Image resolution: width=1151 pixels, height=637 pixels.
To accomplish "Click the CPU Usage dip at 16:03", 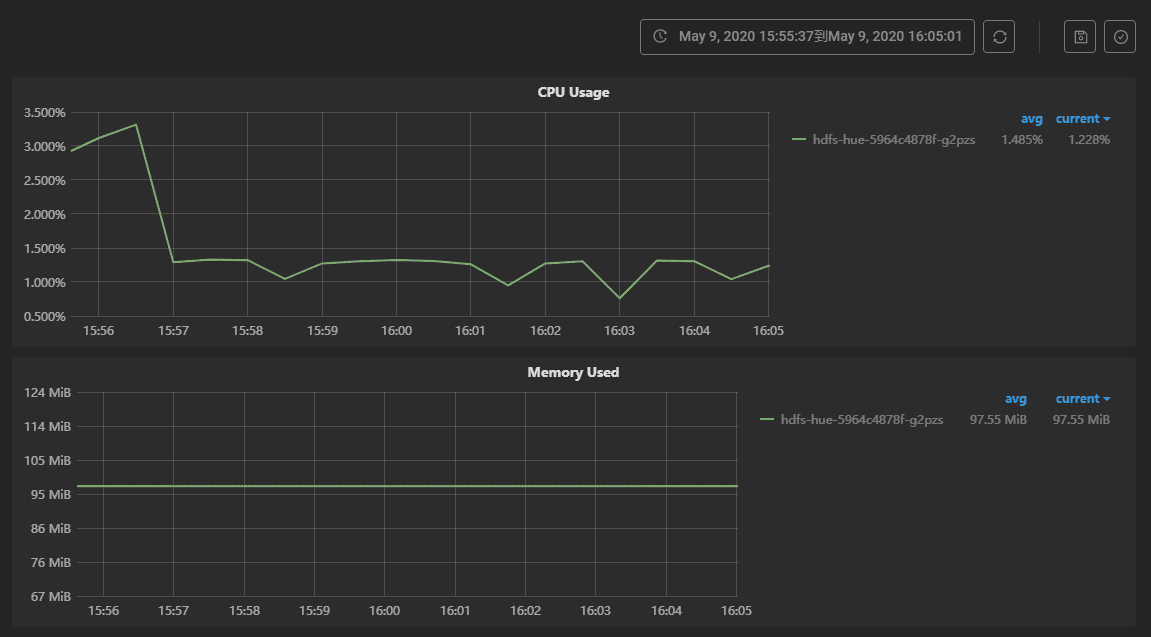I will 620,298.
